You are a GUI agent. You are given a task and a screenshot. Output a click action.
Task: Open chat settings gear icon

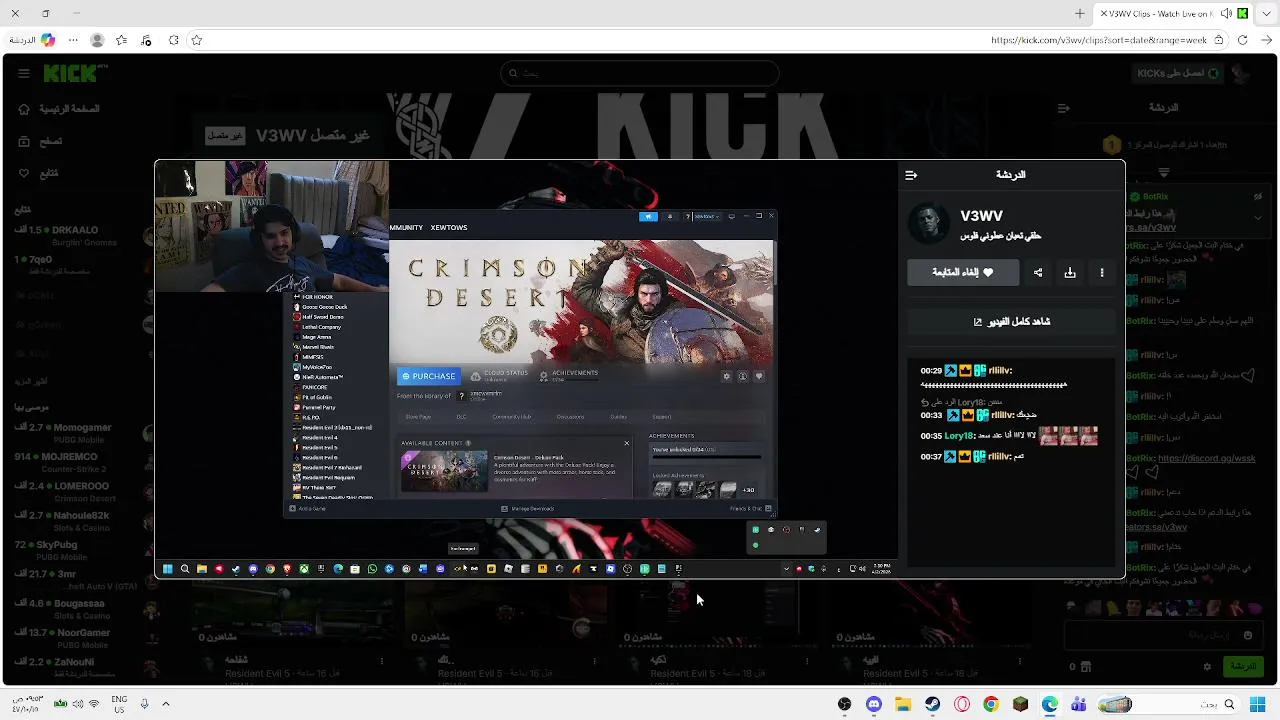click(x=1207, y=667)
